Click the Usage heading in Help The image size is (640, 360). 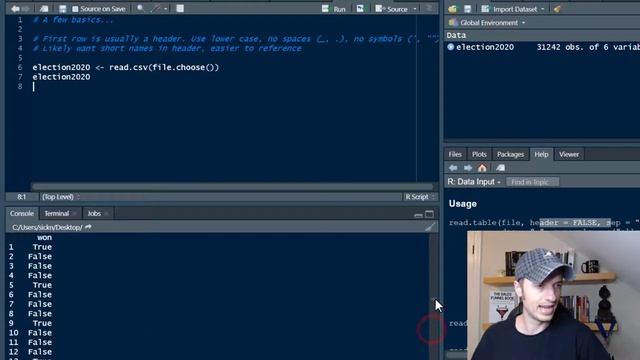click(462, 204)
